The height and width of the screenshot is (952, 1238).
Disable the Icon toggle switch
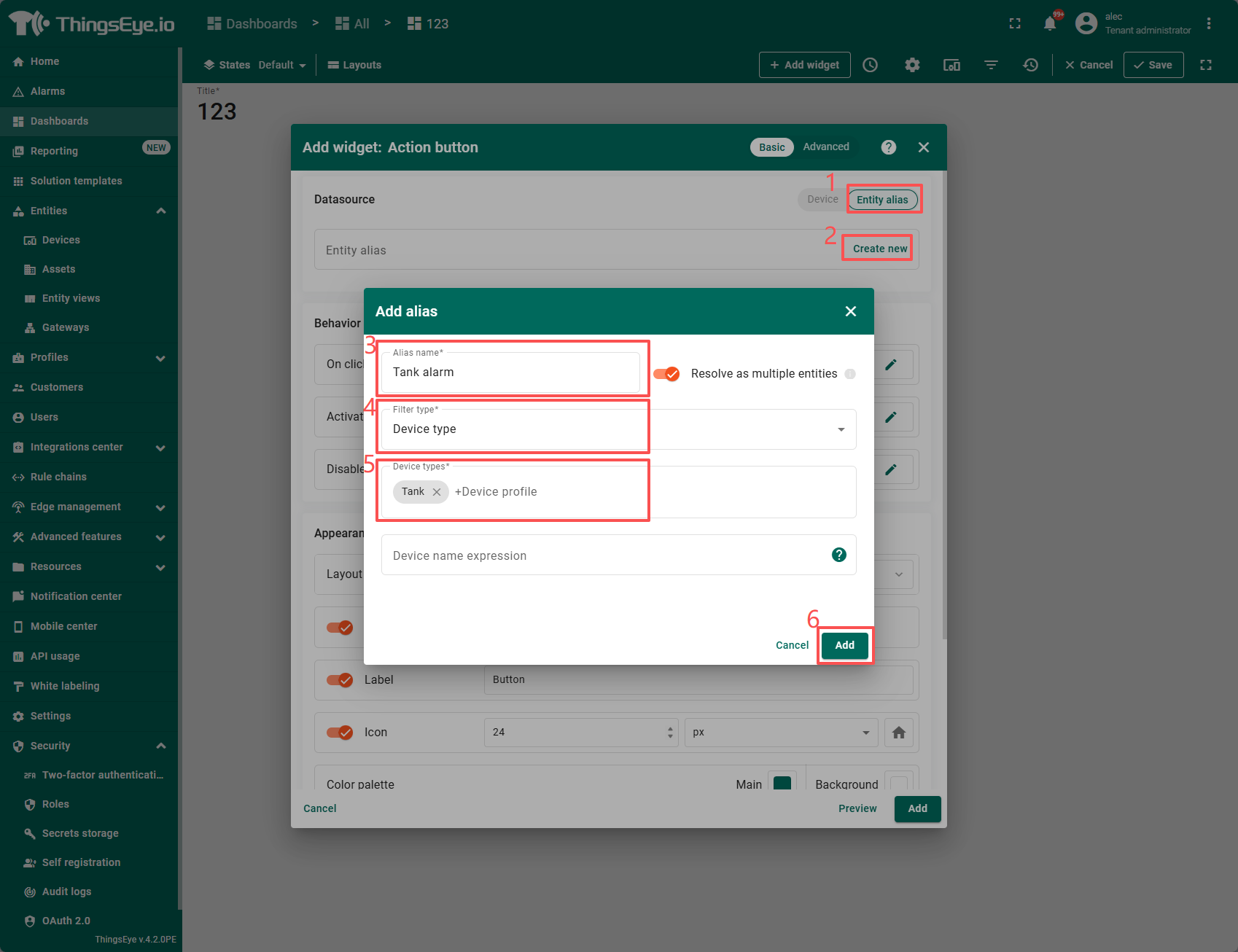340,733
